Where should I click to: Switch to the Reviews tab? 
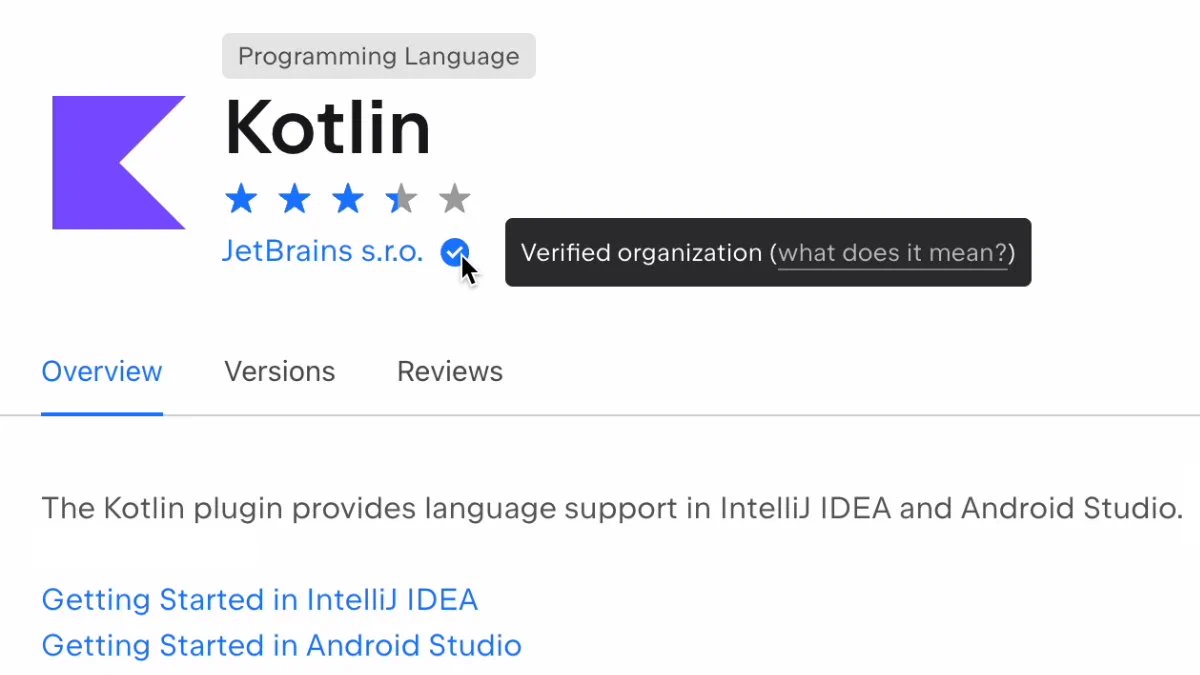450,372
